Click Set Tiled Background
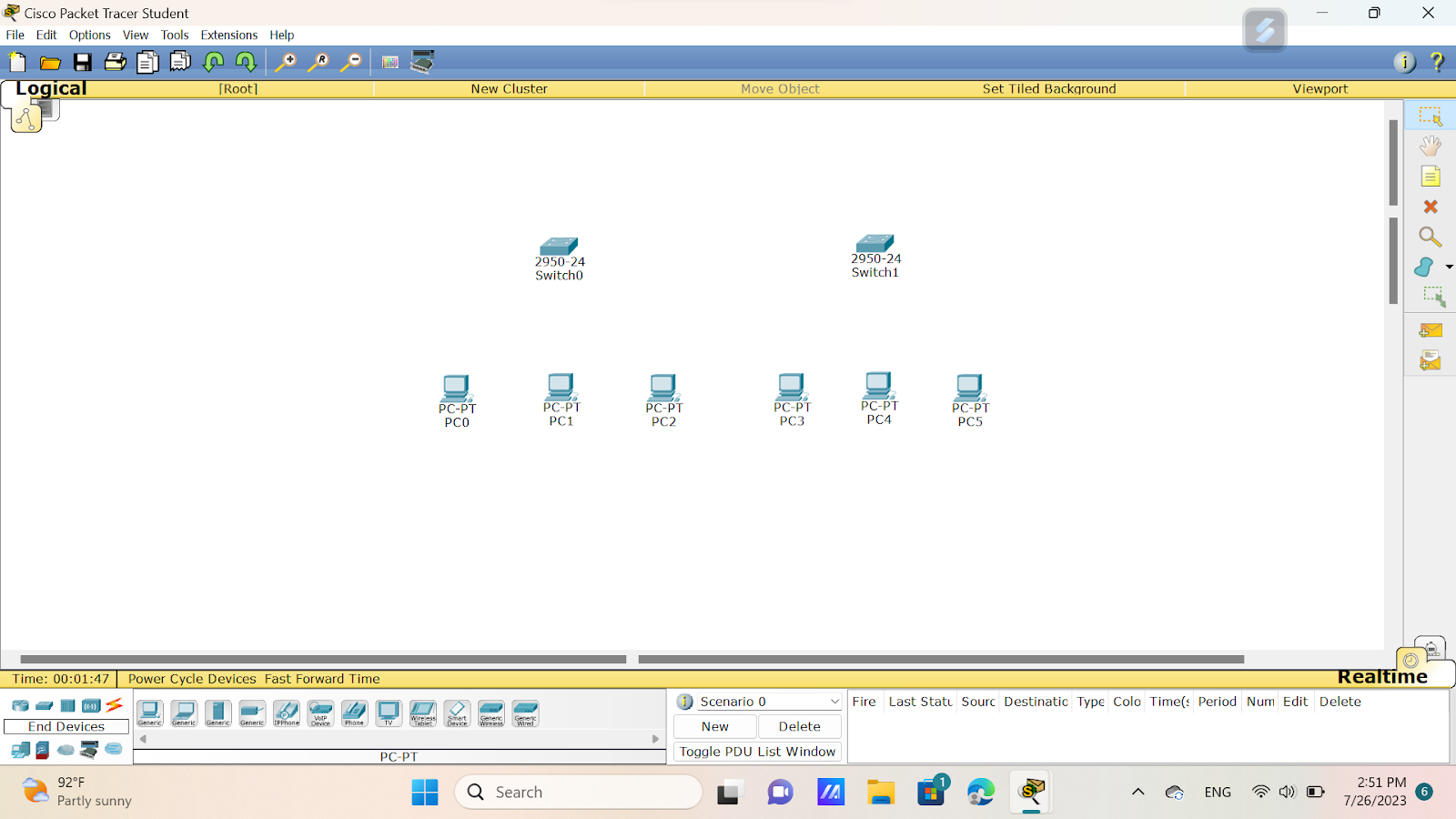Screen dimensions: 1456x819 click(x=1049, y=88)
